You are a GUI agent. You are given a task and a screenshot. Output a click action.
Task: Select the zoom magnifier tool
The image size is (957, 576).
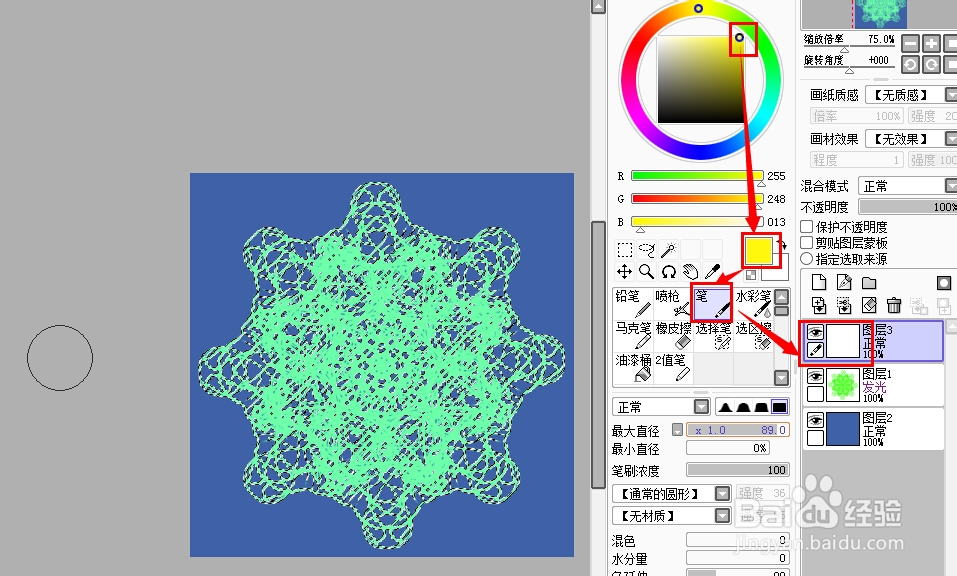pyautogui.click(x=646, y=272)
